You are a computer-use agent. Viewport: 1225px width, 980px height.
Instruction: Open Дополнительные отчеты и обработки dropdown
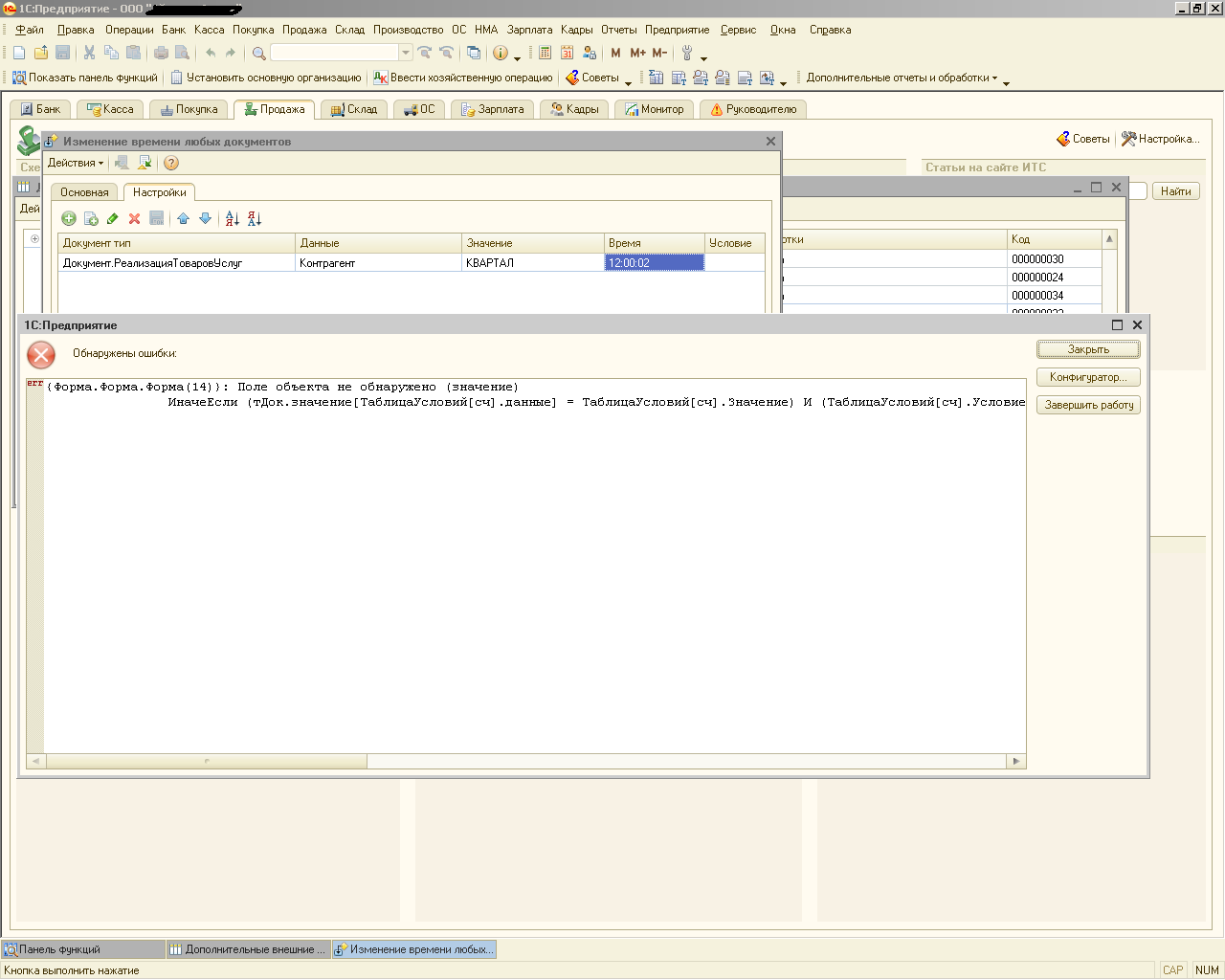tap(902, 78)
